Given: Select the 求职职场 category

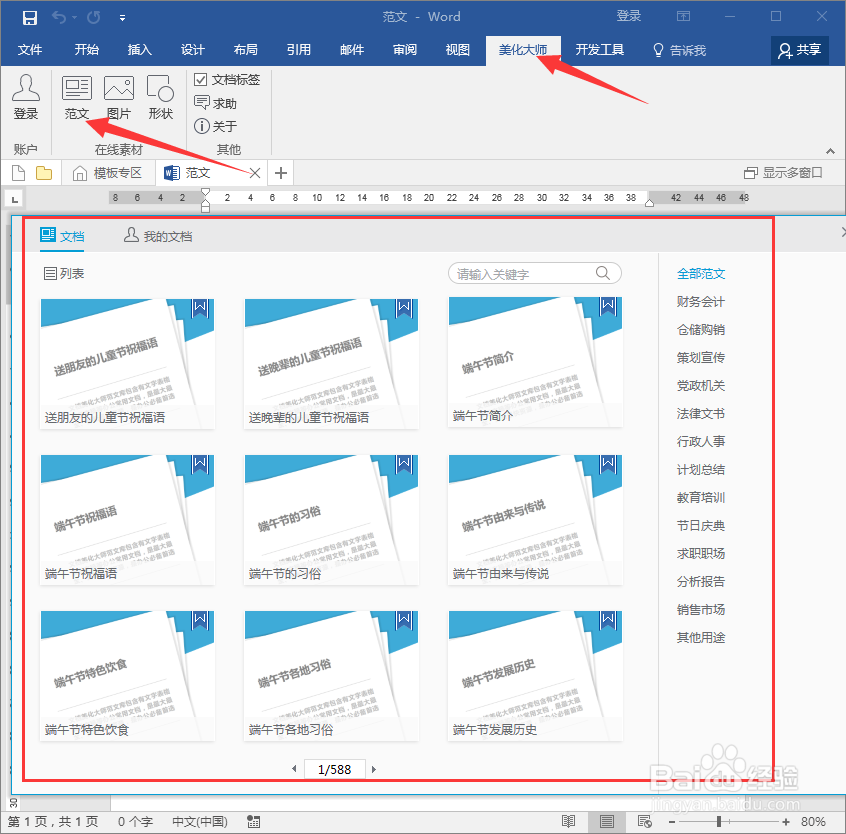Looking at the screenshot, I should [701, 553].
